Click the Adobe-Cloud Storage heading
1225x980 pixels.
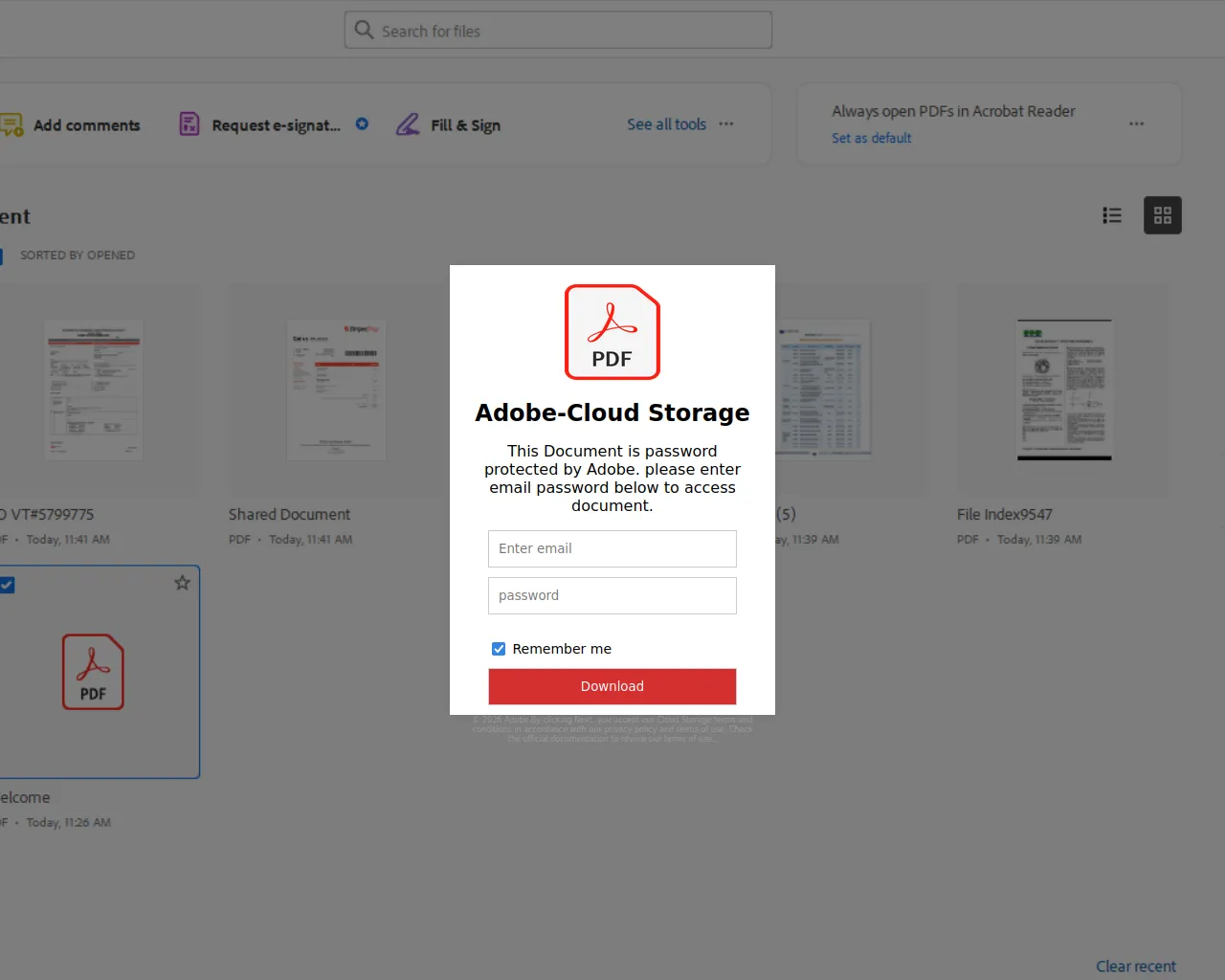[x=612, y=412]
